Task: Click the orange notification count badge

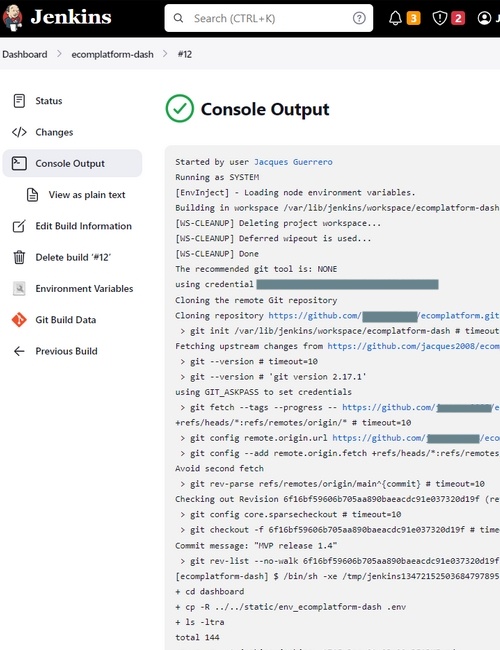Action: [413, 18]
